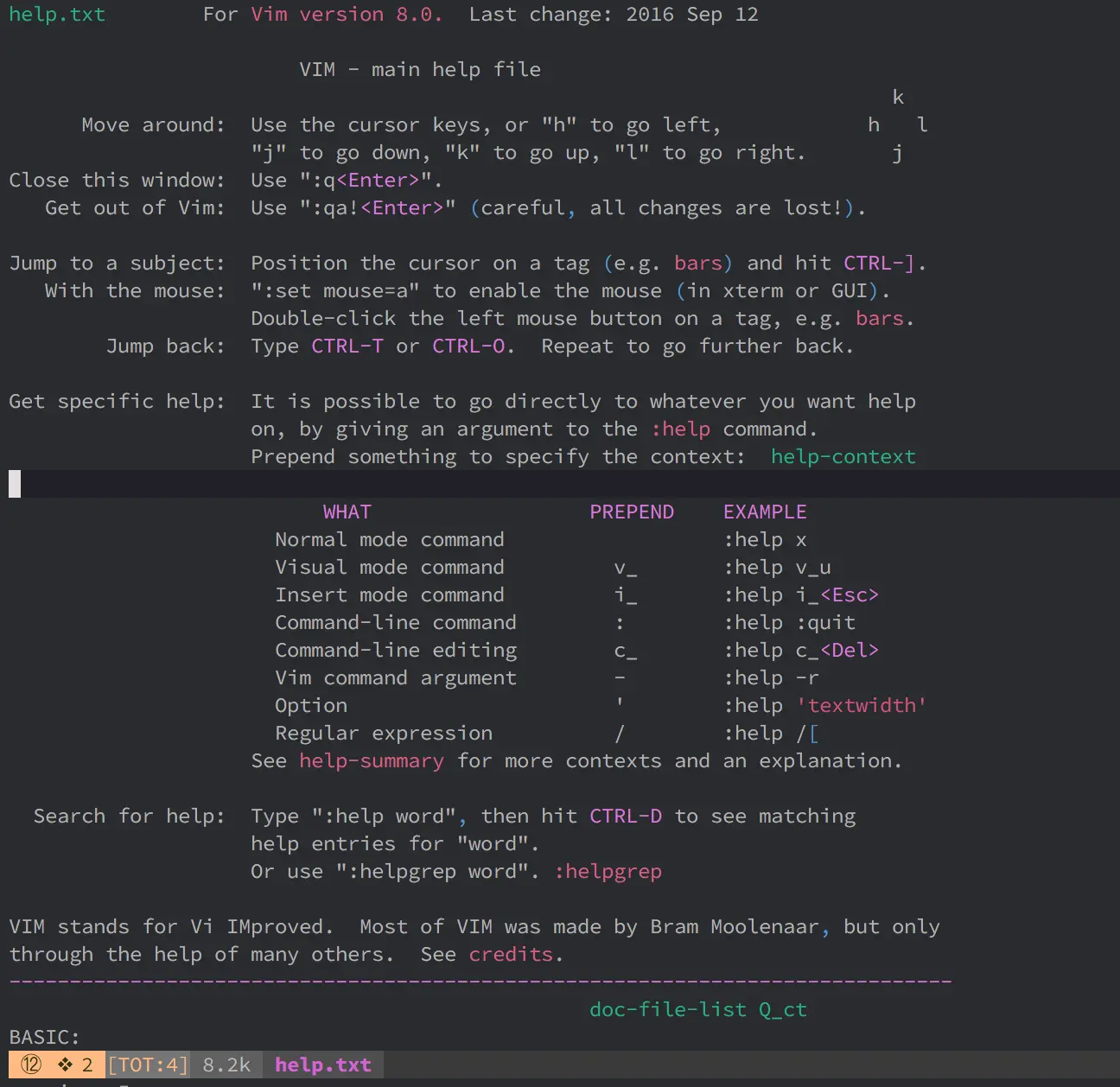Viewport: 1120px width, 1087px height.
Task: Click the red "Vim version 8.0." header text
Action: click(x=347, y=15)
